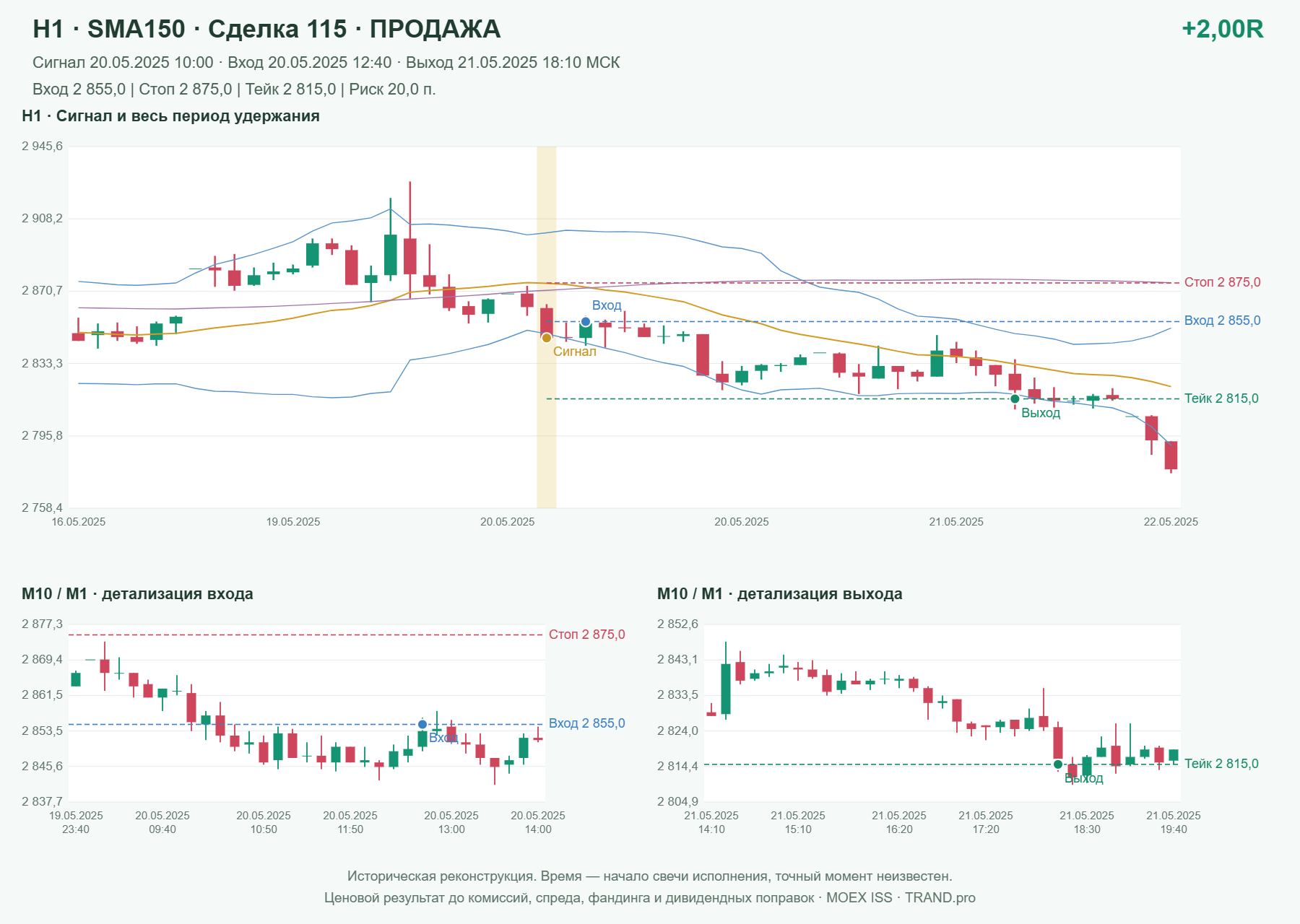Click 'Тейк 2 815,0' label in exit detail chart

[1221, 764]
